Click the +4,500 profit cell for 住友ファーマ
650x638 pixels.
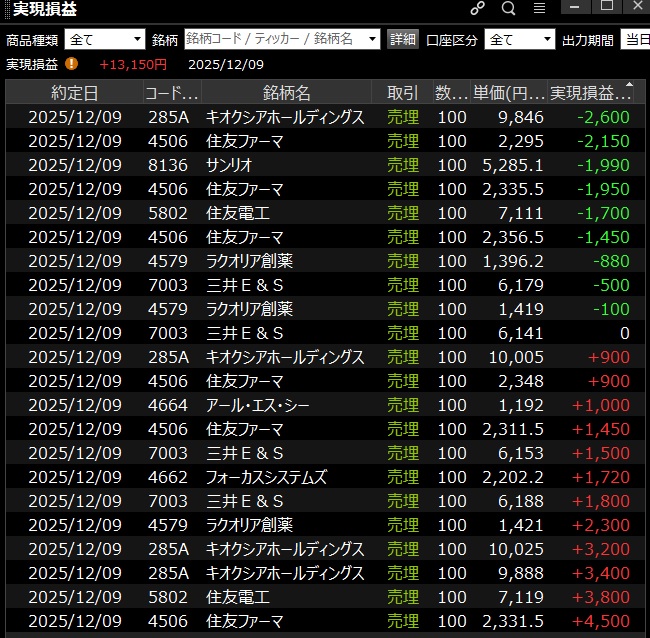click(x=603, y=621)
